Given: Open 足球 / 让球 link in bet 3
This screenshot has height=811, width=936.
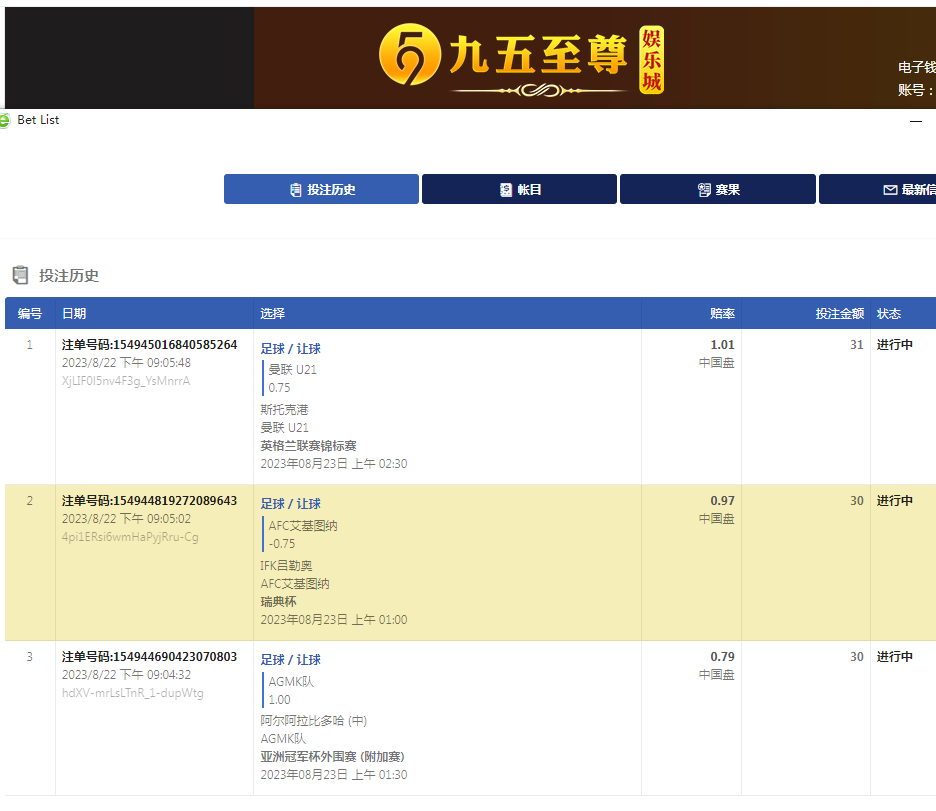Looking at the screenshot, I should pyautogui.click(x=291, y=660).
